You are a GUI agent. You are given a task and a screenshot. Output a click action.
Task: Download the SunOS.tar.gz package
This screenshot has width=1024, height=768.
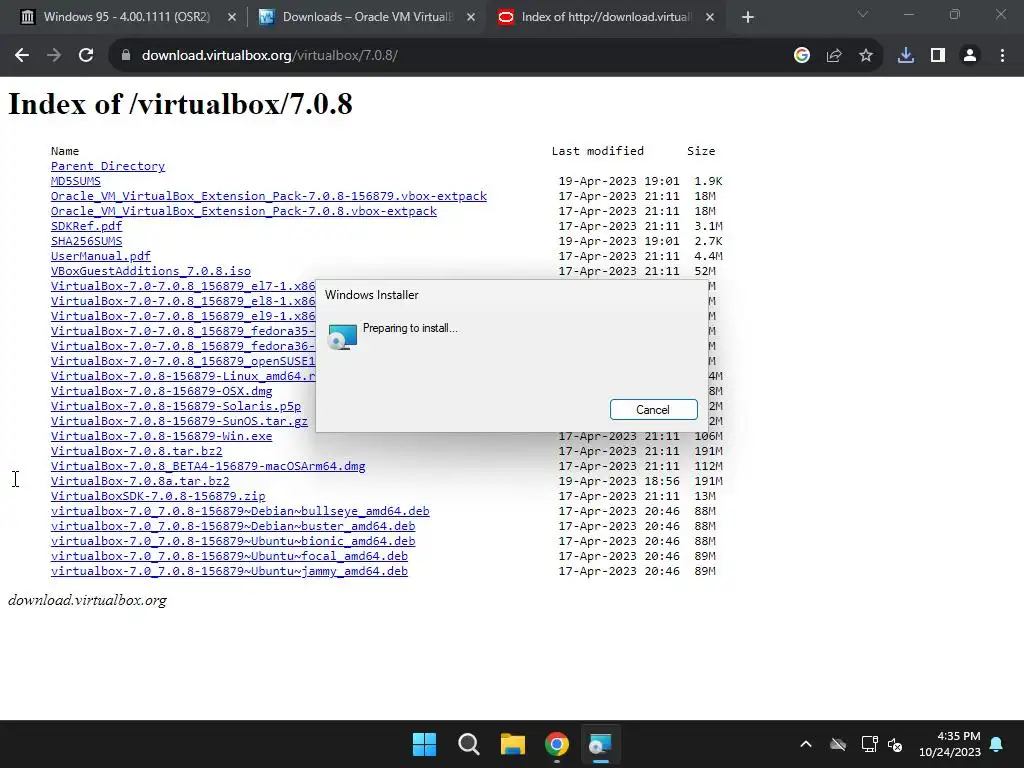(179, 421)
